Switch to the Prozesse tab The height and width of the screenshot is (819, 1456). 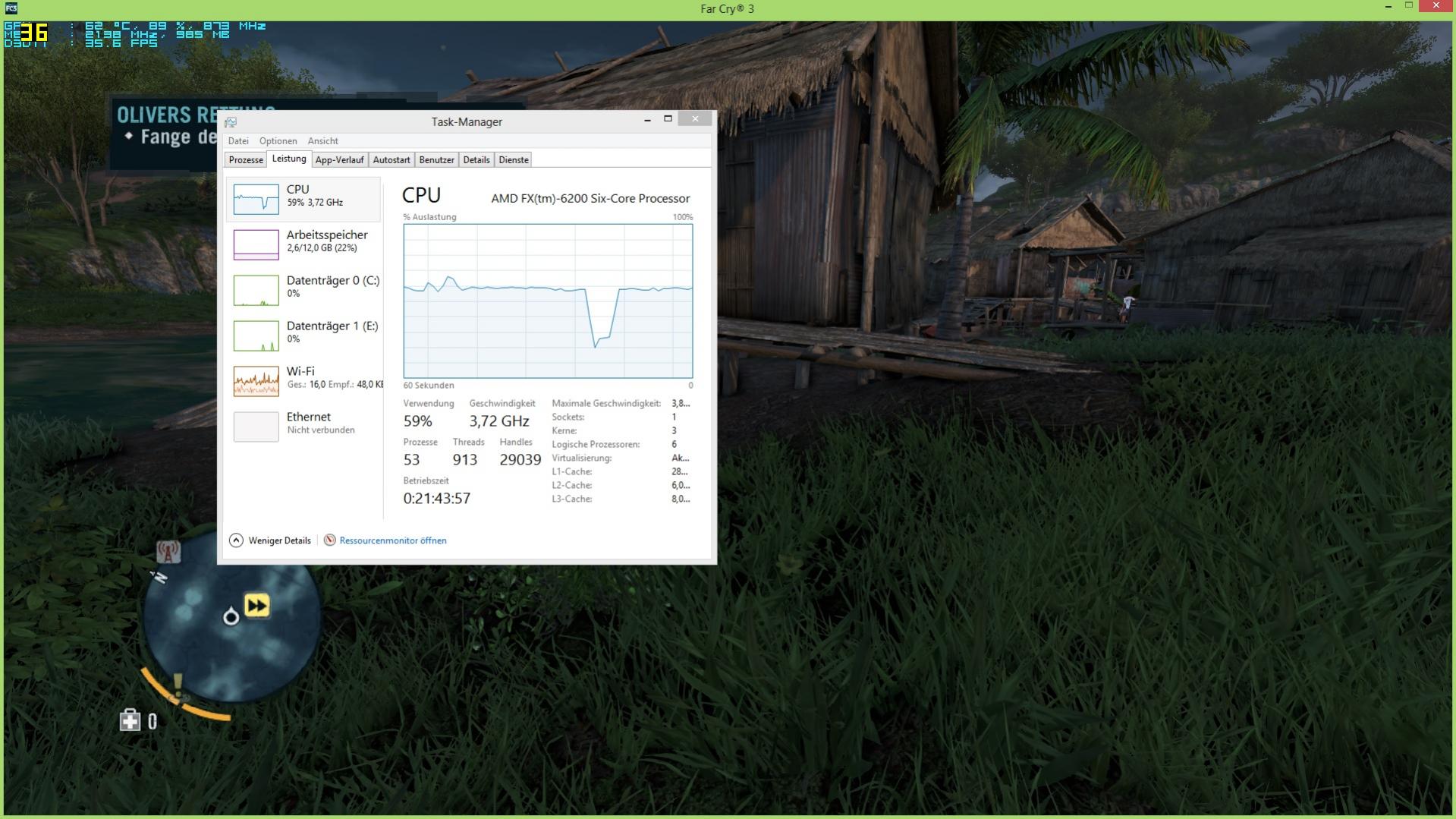[x=246, y=160]
